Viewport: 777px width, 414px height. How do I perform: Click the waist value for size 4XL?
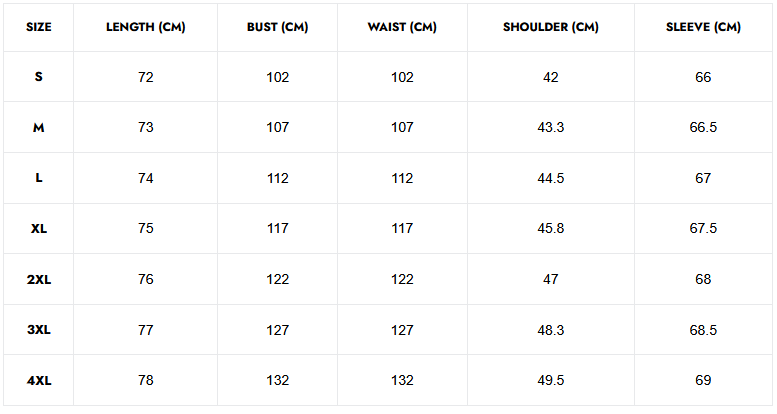click(x=403, y=380)
